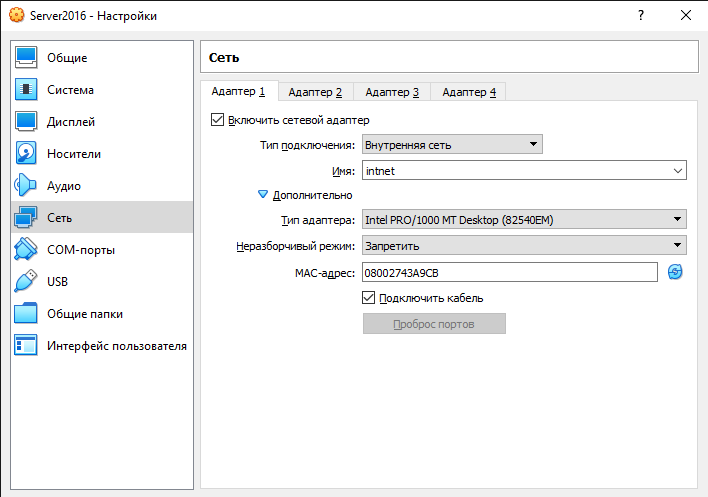Open the Общие section icon
This screenshot has width=708, height=497.
[26, 58]
